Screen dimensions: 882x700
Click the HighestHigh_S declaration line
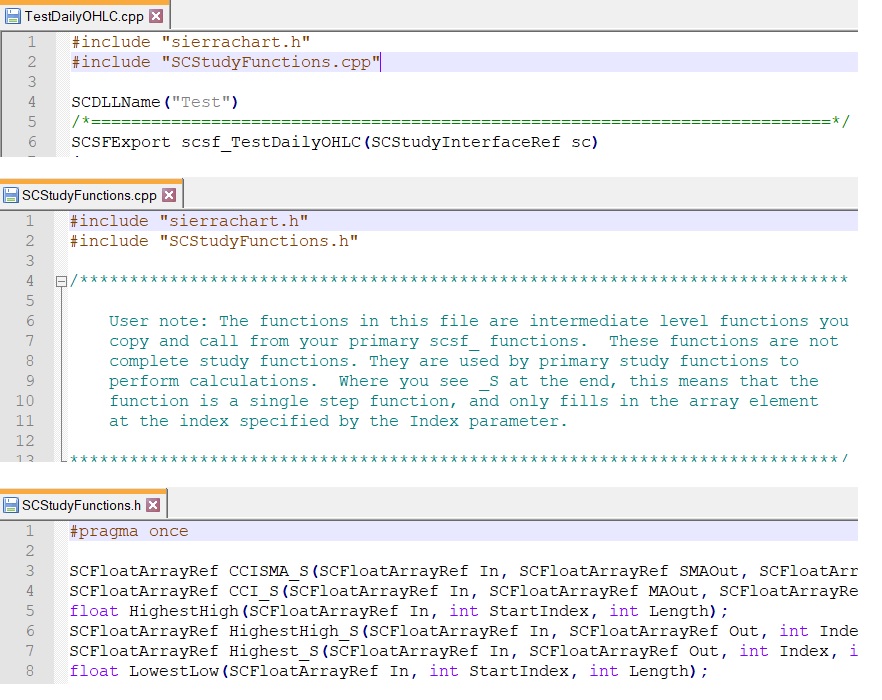coord(464,631)
